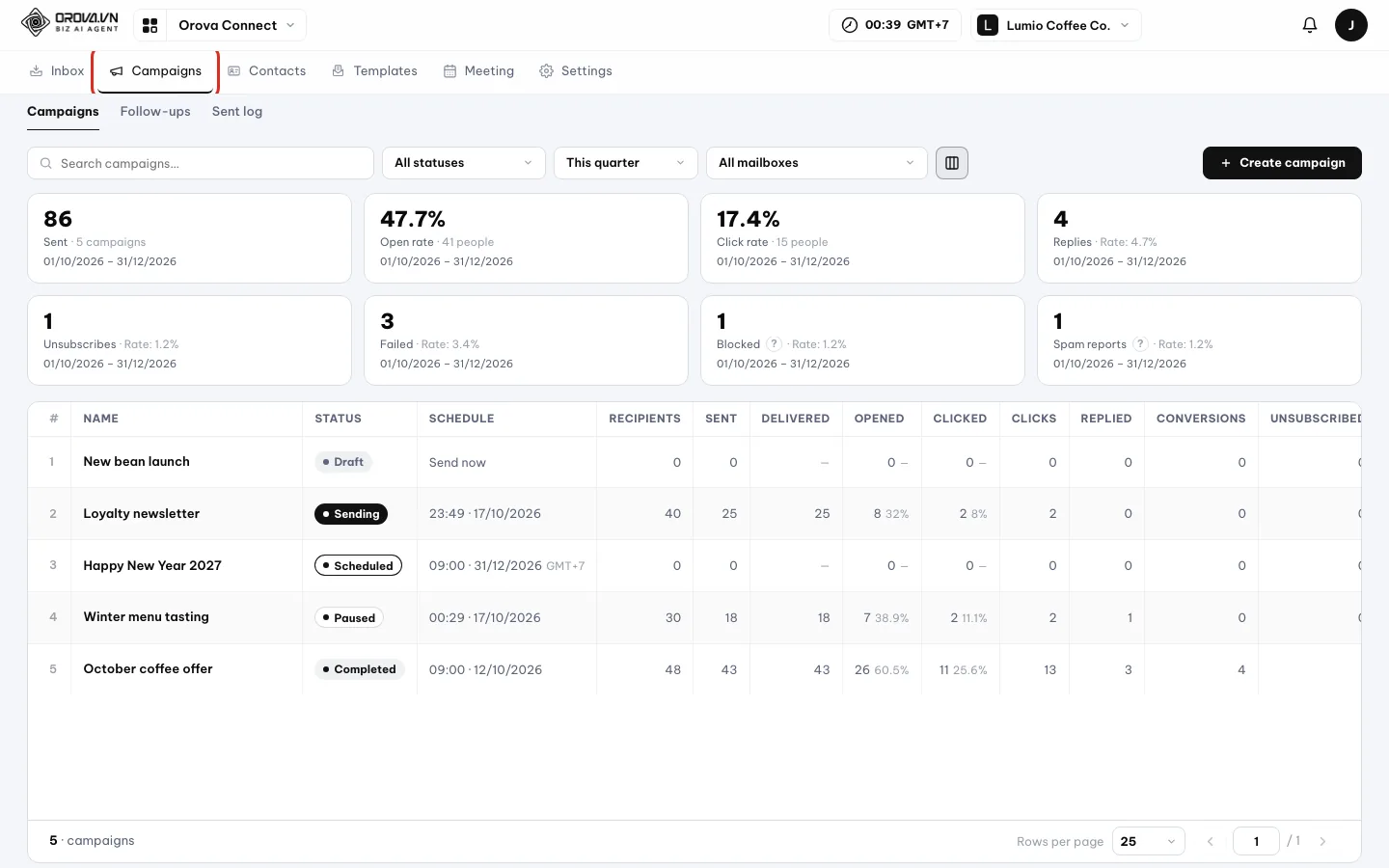Go to the Meeting tab
This screenshot has width=1389, height=868.
tap(478, 70)
